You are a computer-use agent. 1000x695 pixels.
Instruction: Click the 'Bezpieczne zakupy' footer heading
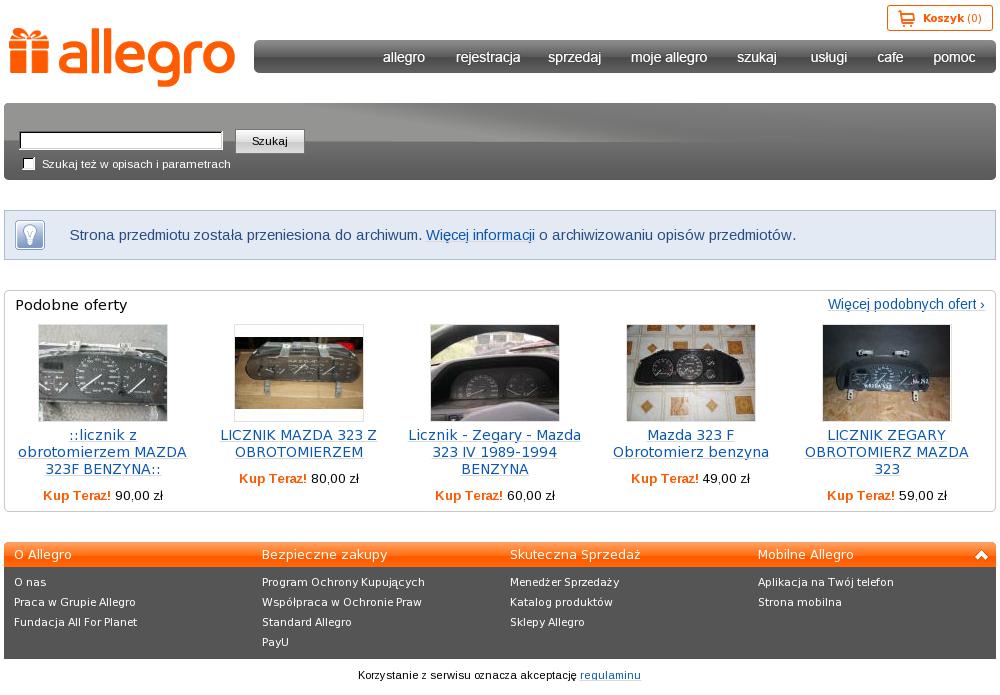coord(325,555)
